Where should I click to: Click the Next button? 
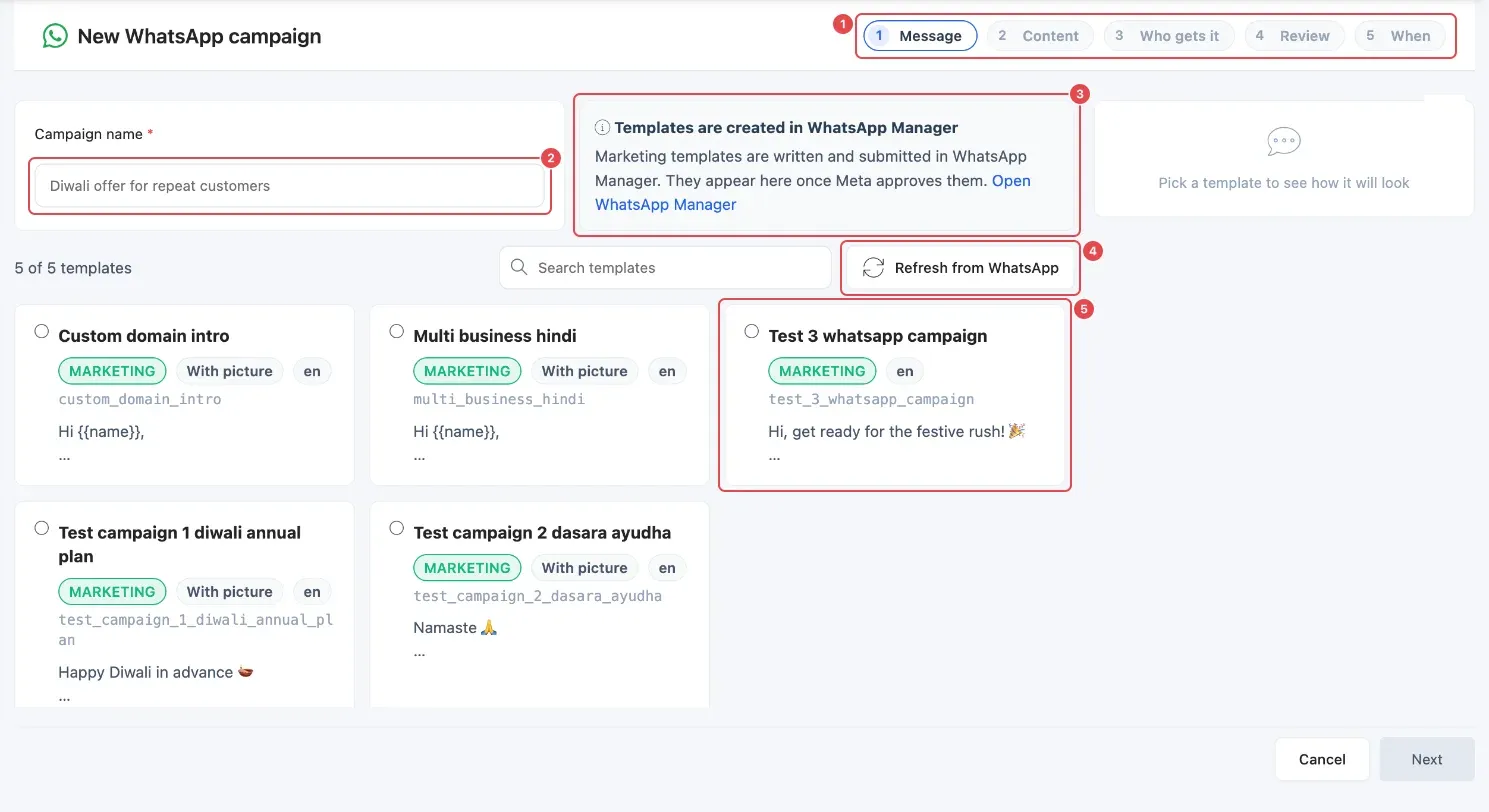tap(1427, 759)
